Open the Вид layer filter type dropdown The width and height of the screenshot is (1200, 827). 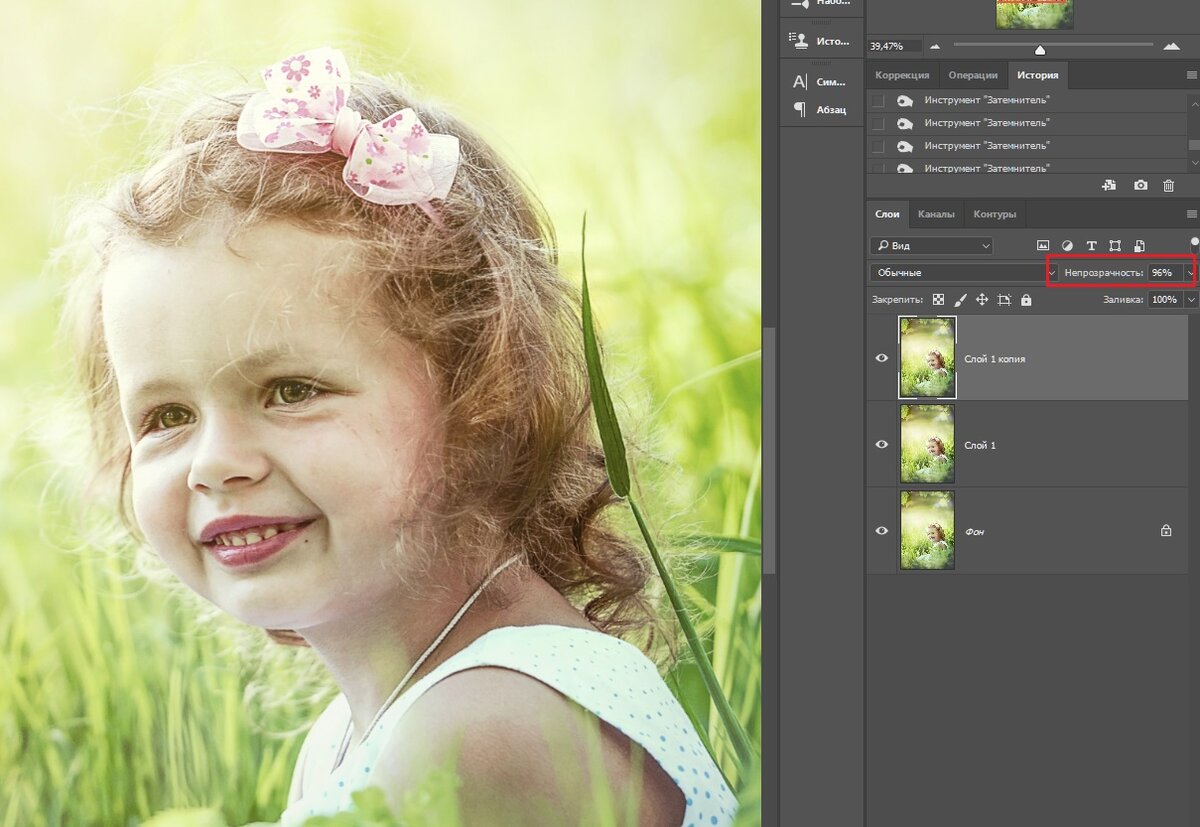[x=931, y=245]
